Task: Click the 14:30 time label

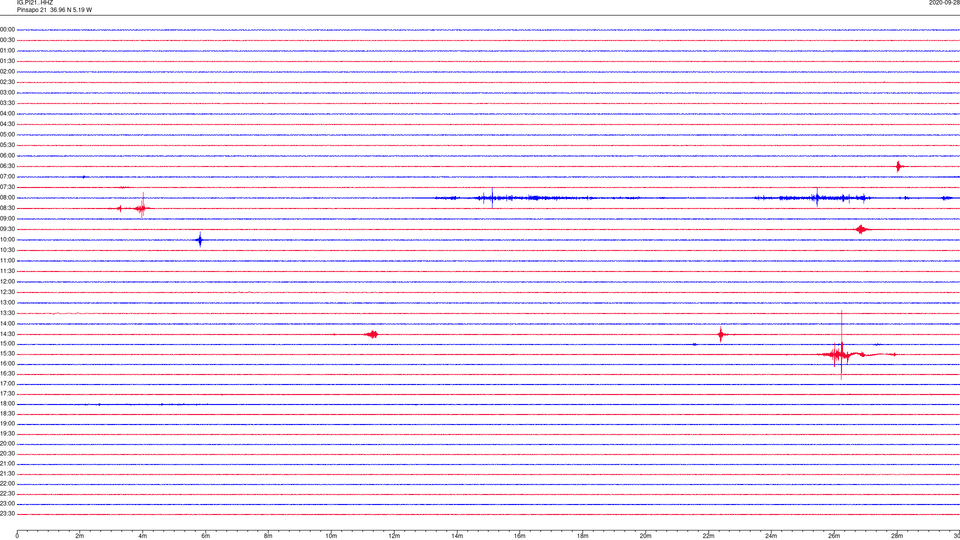Action: (x=7, y=334)
